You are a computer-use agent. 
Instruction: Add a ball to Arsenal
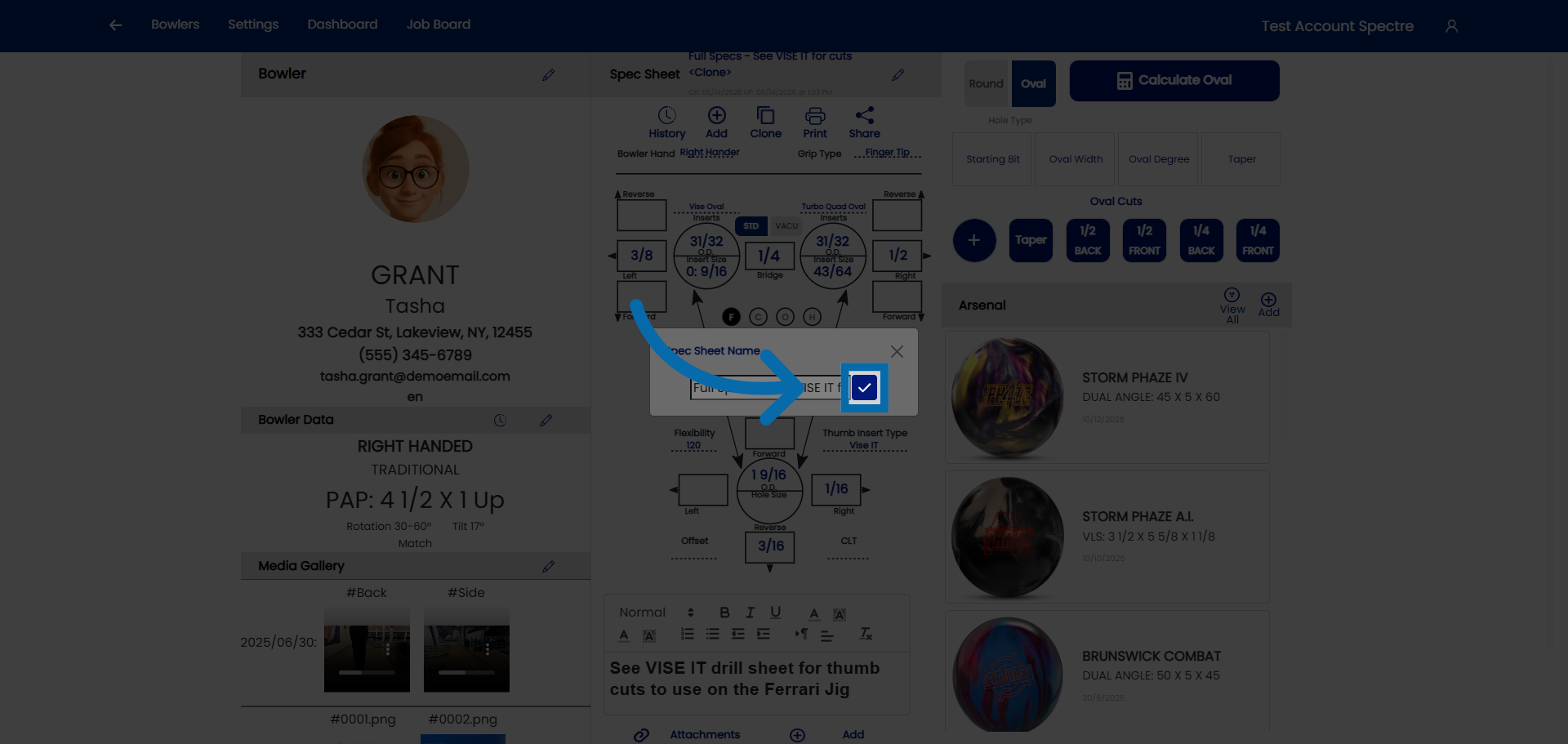[x=1268, y=305]
